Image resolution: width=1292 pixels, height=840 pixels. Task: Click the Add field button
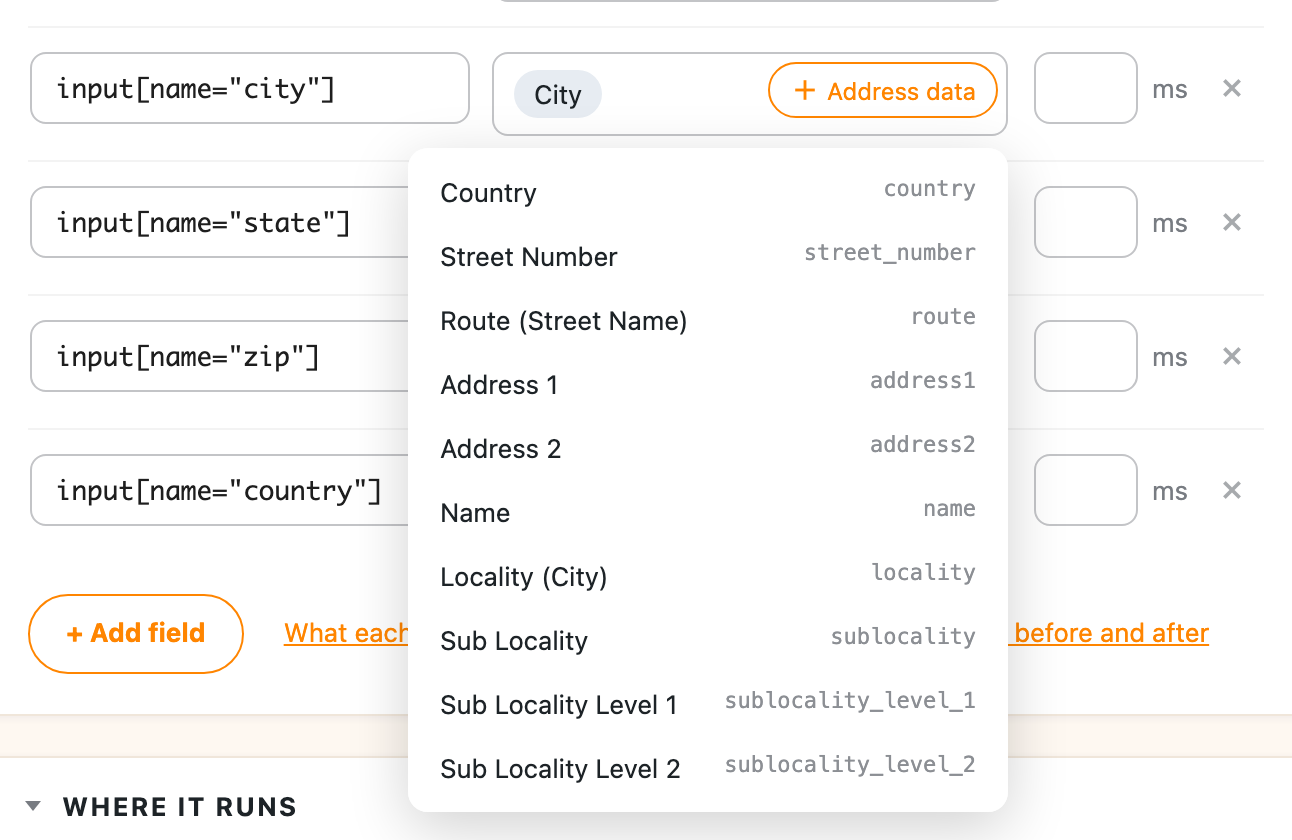point(136,633)
